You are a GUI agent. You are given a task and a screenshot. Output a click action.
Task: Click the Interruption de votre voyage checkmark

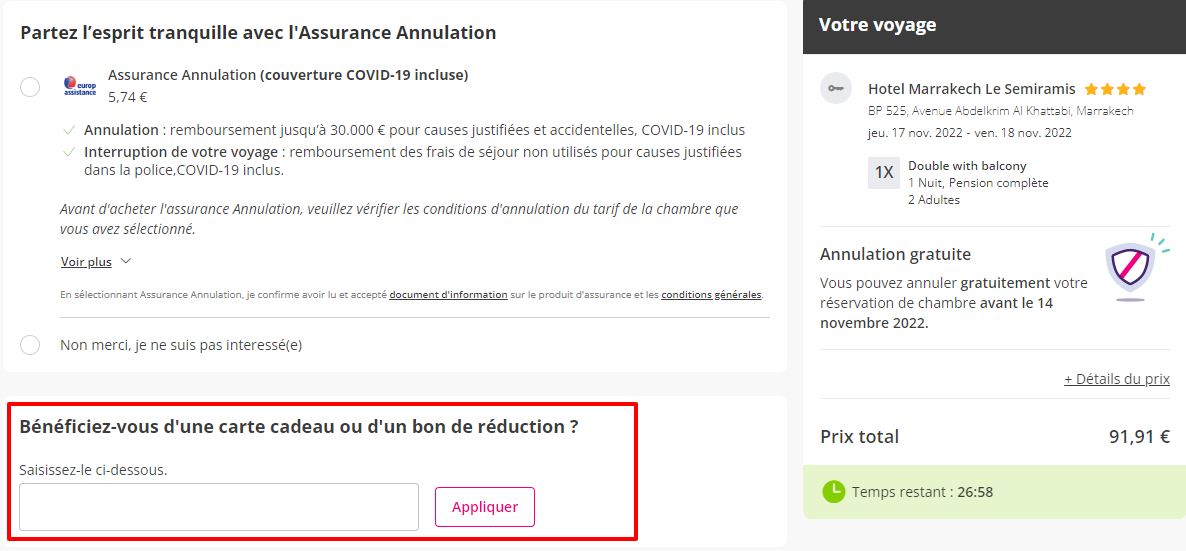pyautogui.click(x=68, y=152)
